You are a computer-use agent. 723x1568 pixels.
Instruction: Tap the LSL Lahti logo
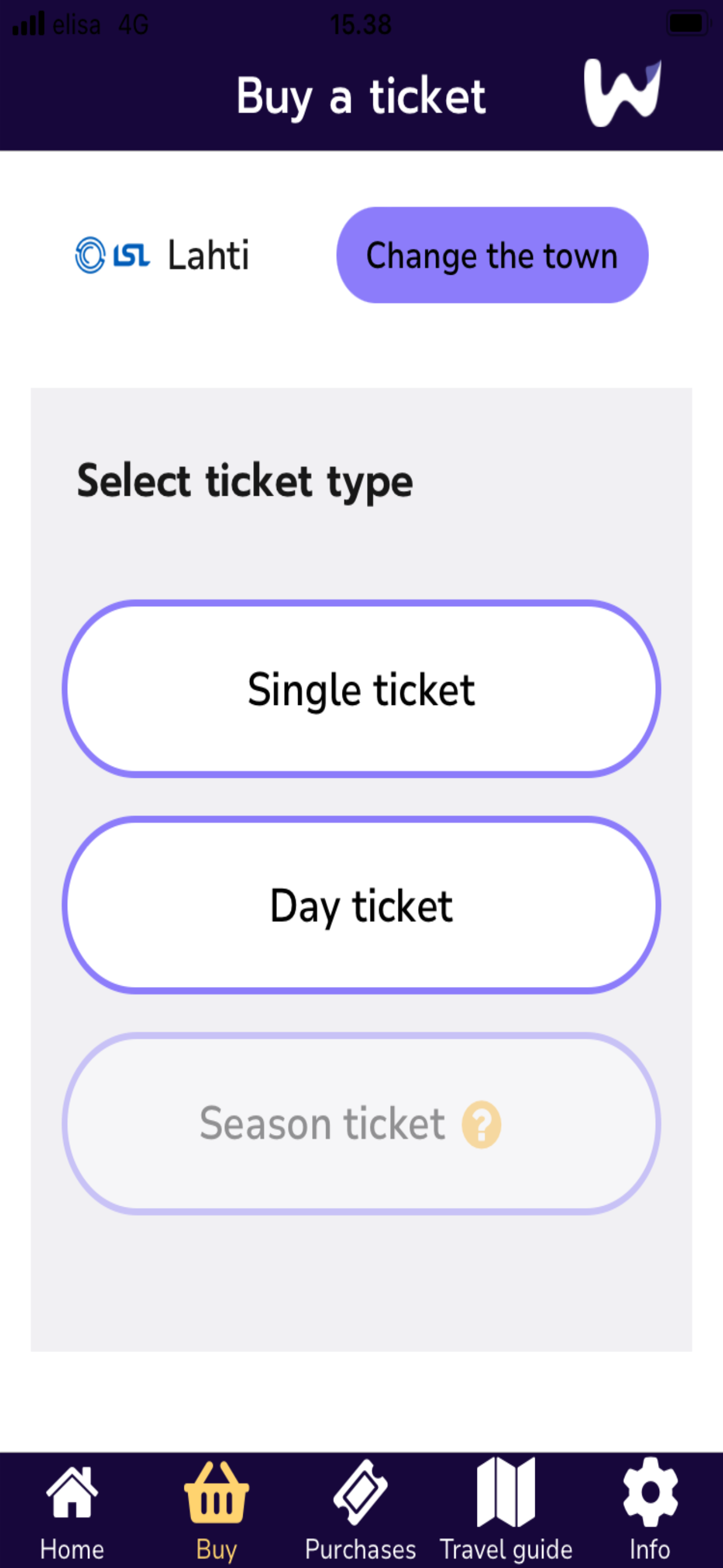pos(113,255)
